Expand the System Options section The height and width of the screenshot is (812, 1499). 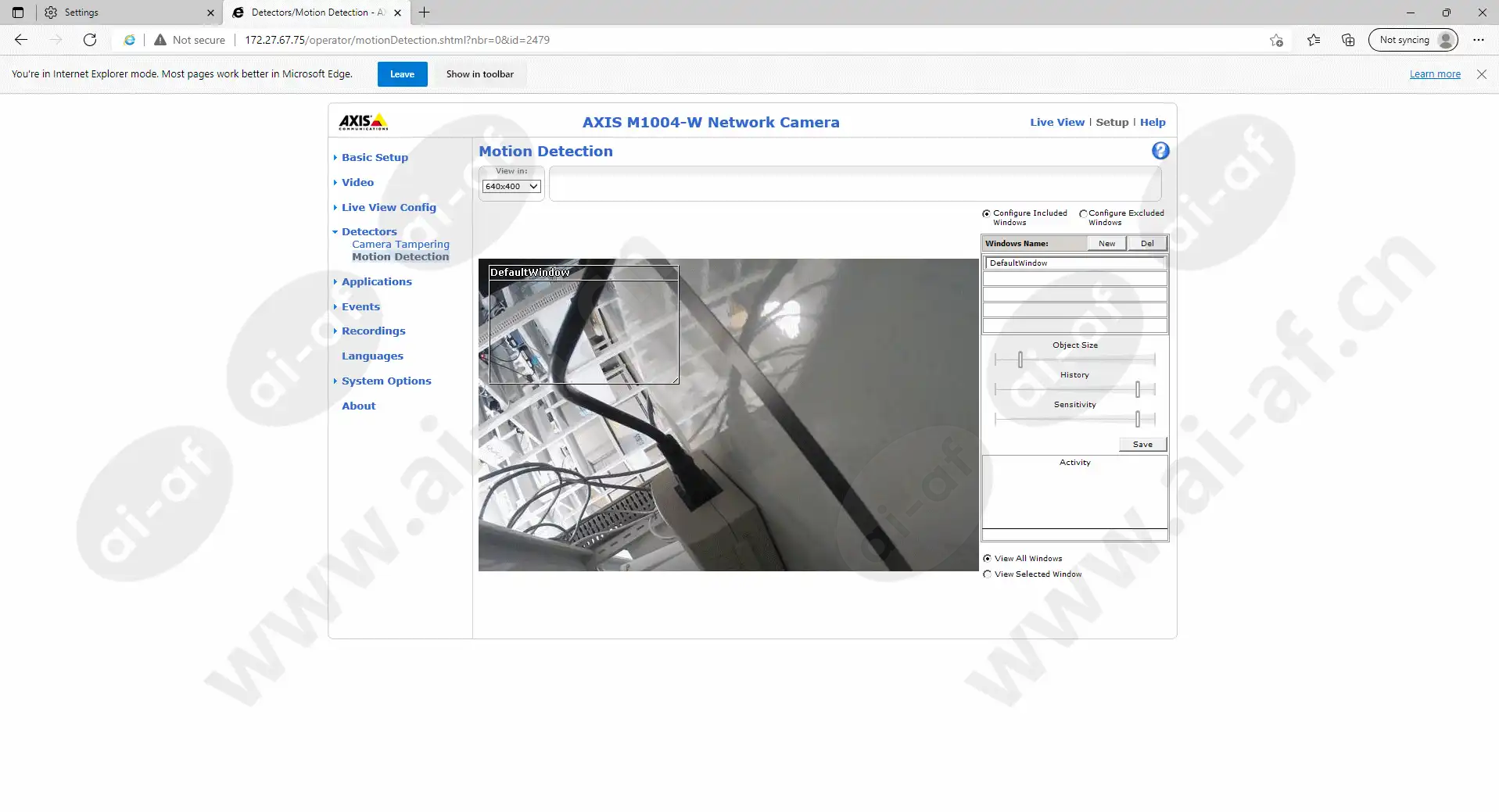click(x=386, y=381)
